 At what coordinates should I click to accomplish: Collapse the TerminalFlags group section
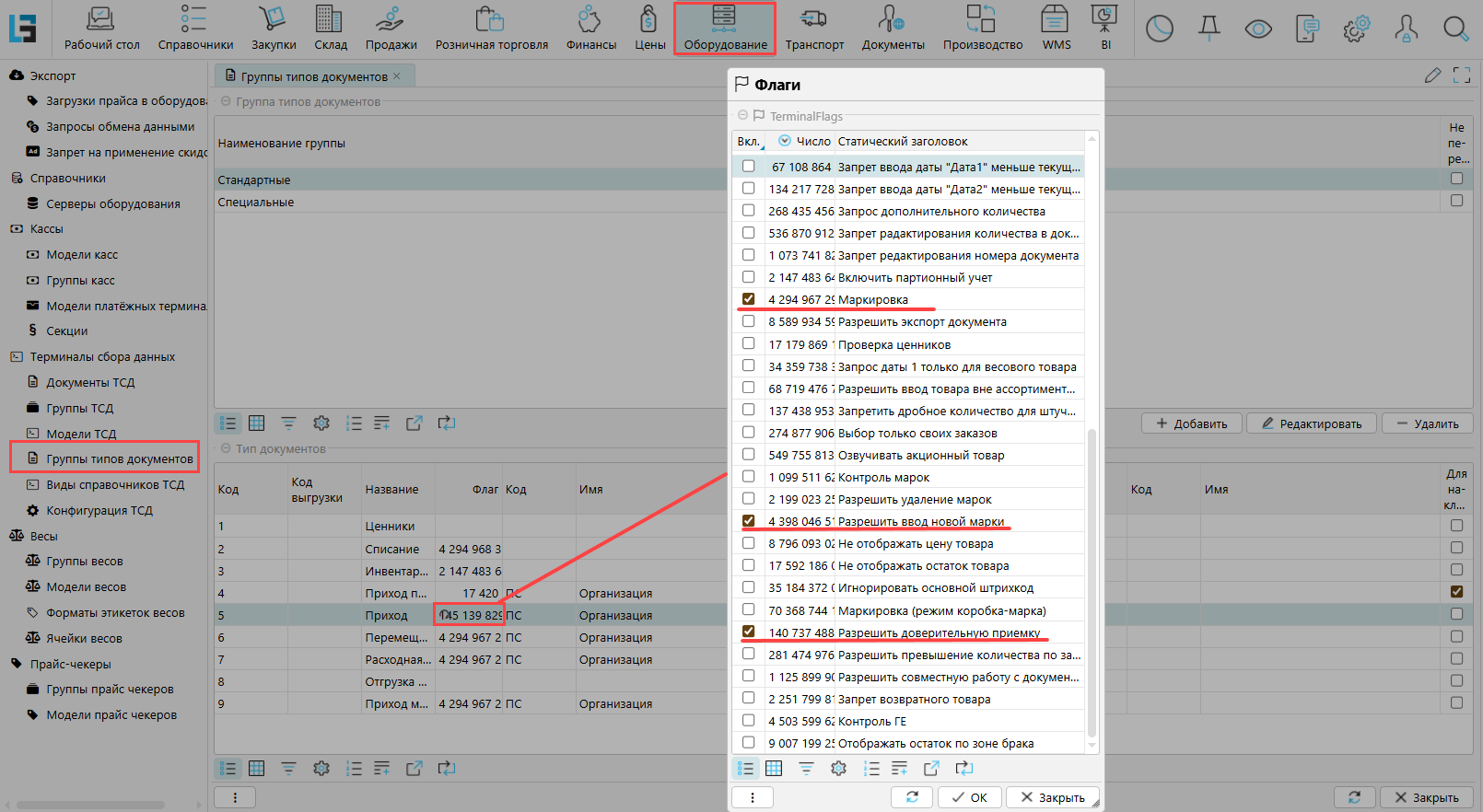tap(742, 116)
